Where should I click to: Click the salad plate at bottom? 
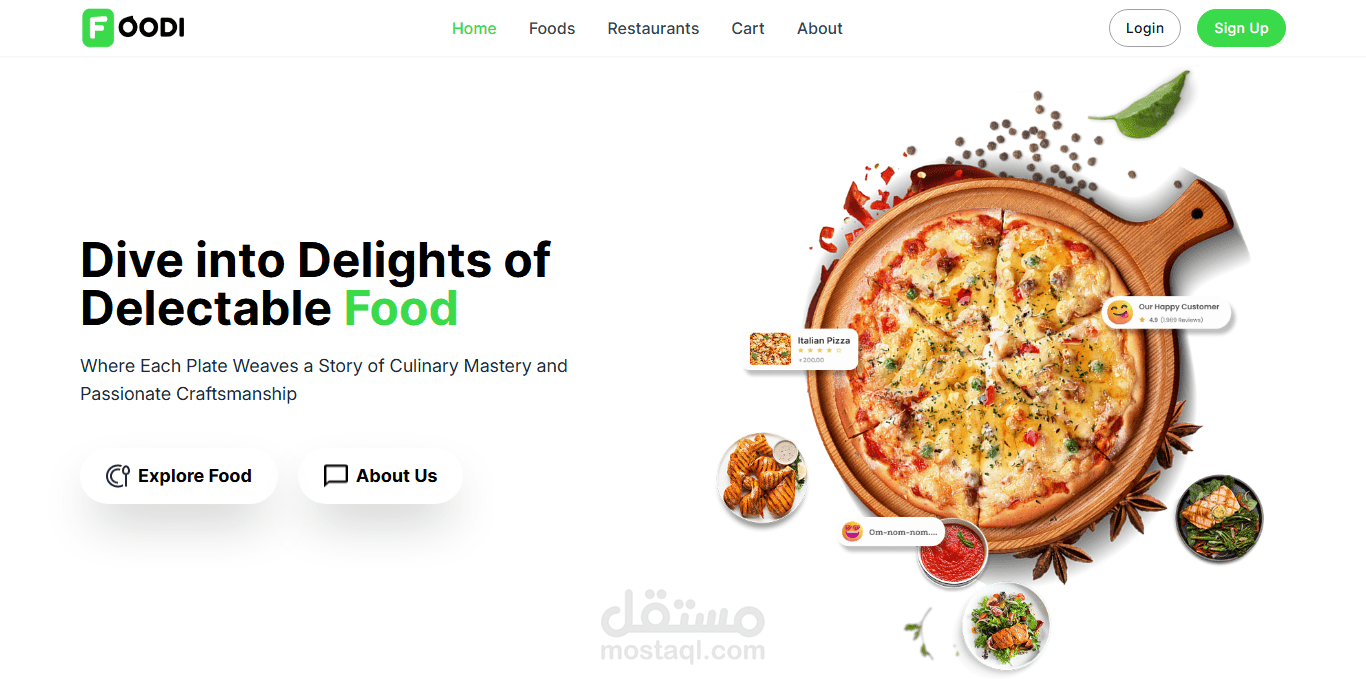pyautogui.click(x=1005, y=627)
